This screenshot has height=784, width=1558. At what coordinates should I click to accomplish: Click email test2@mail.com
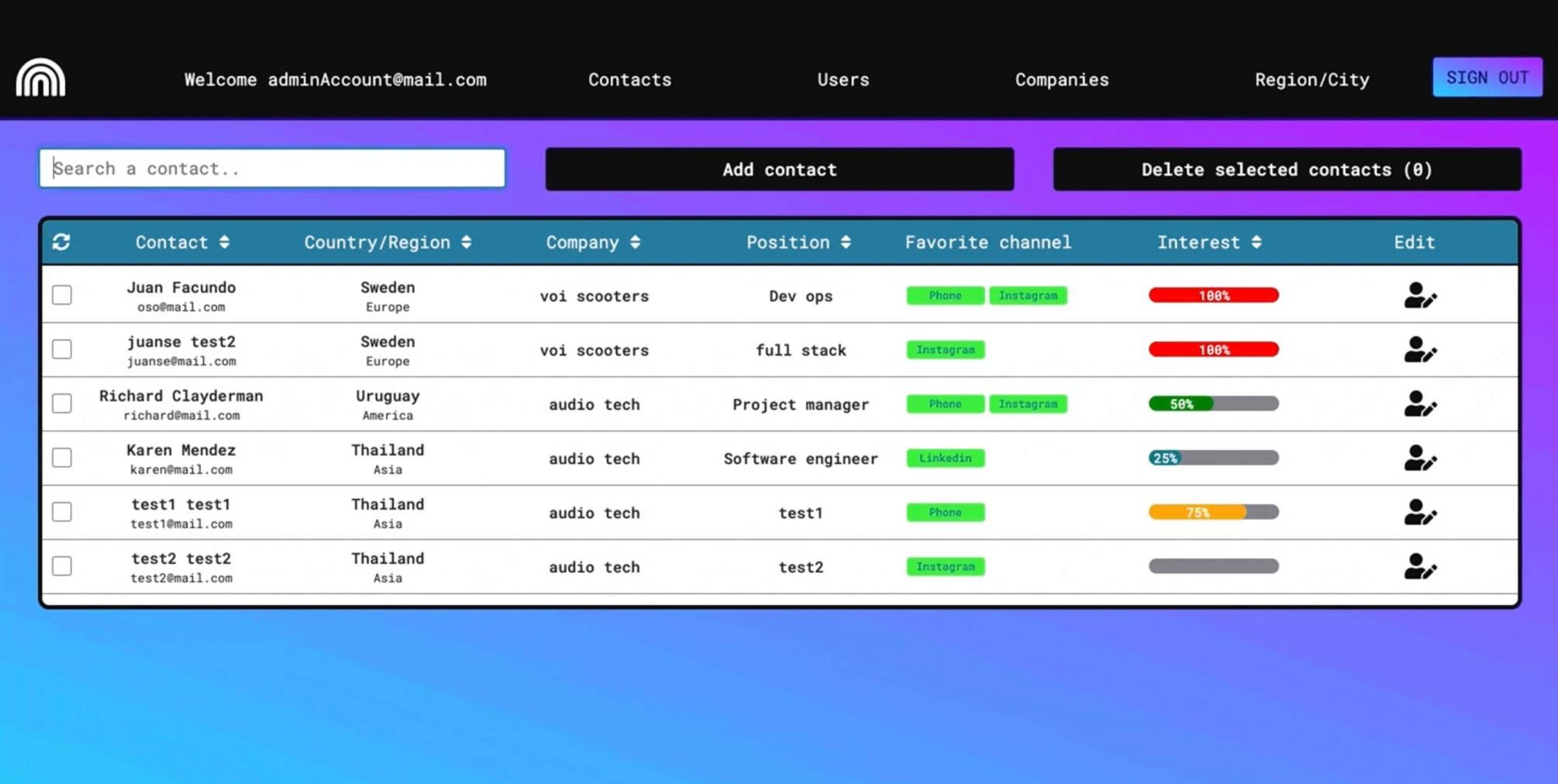pos(181,578)
